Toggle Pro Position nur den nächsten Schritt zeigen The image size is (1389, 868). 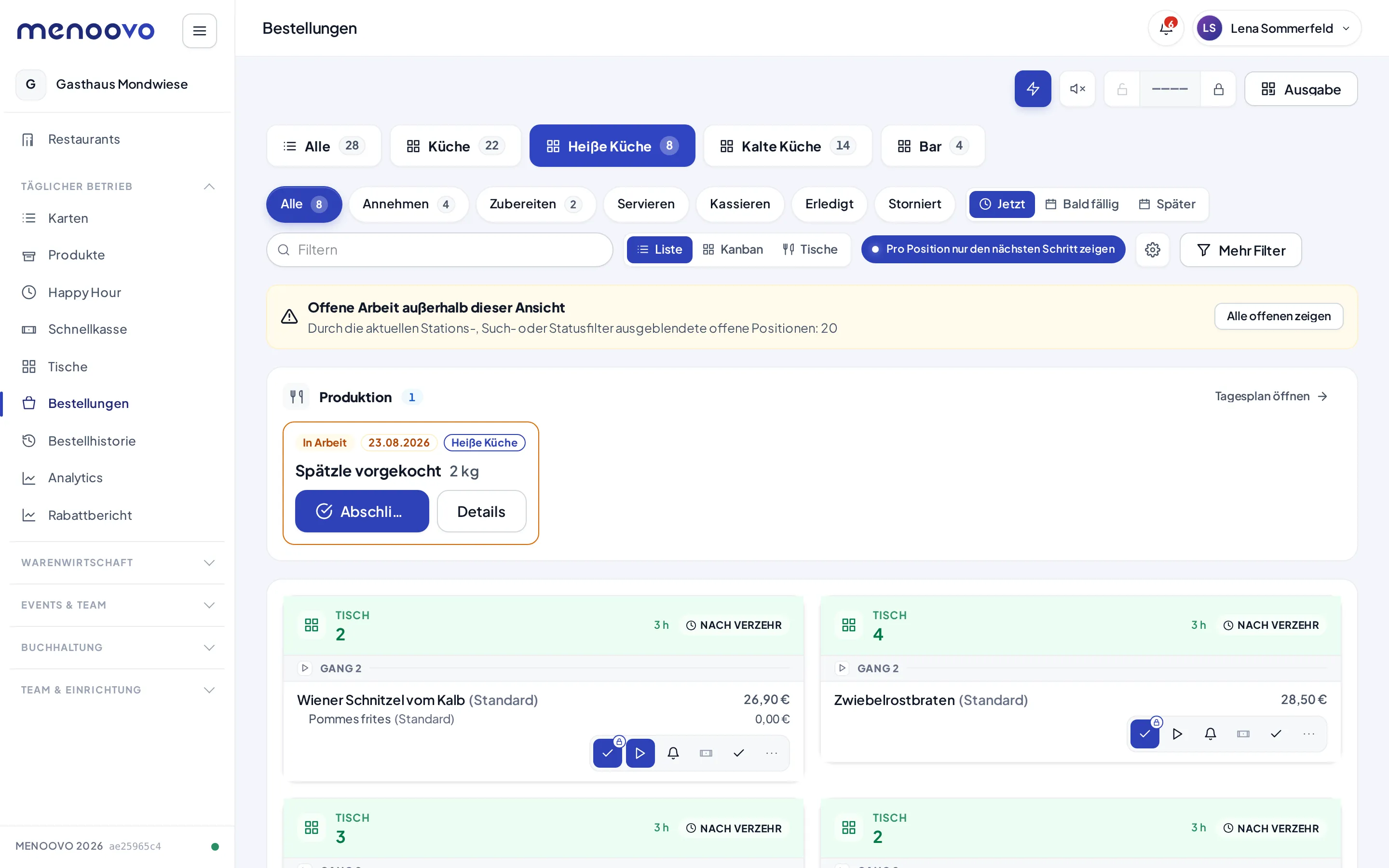coord(993,249)
